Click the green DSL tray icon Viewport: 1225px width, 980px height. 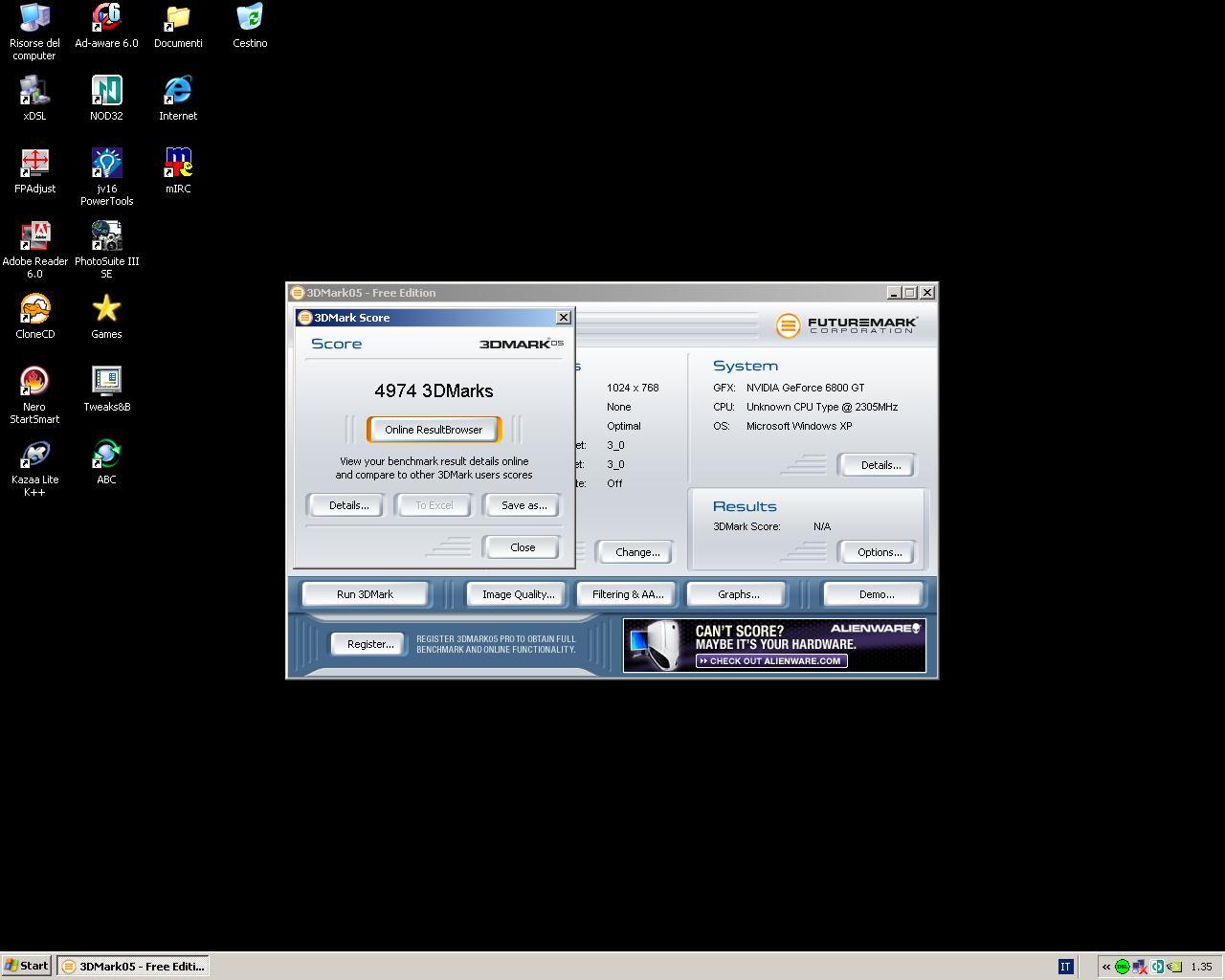tap(1123, 967)
